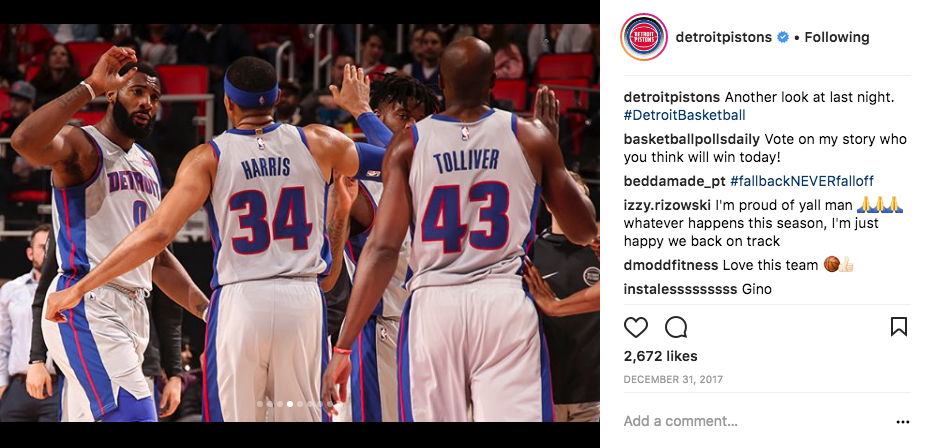Open the three-dot more options menu
This screenshot has width=934, height=448.
pyautogui.click(x=903, y=422)
